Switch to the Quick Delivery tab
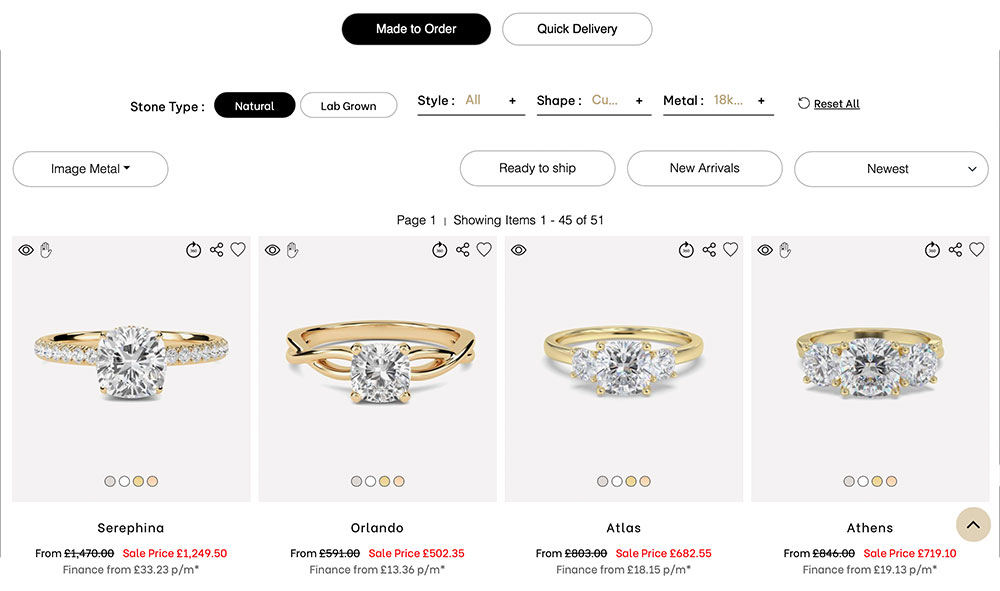The height and width of the screenshot is (591, 1000). [577, 29]
